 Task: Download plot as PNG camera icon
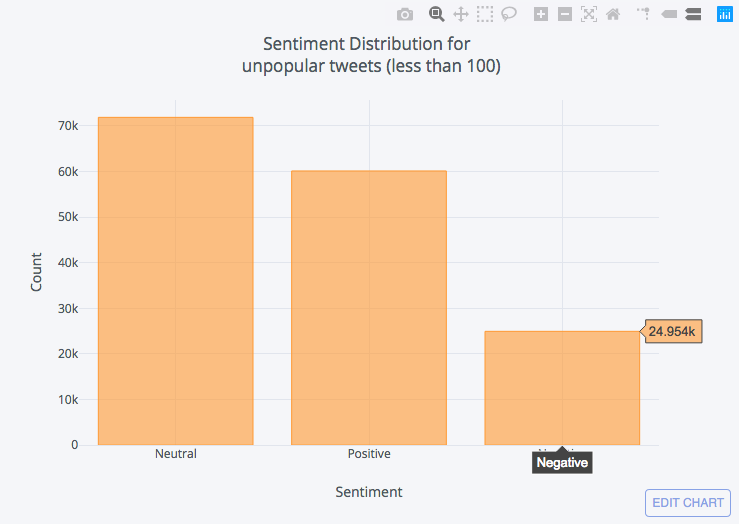(404, 14)
